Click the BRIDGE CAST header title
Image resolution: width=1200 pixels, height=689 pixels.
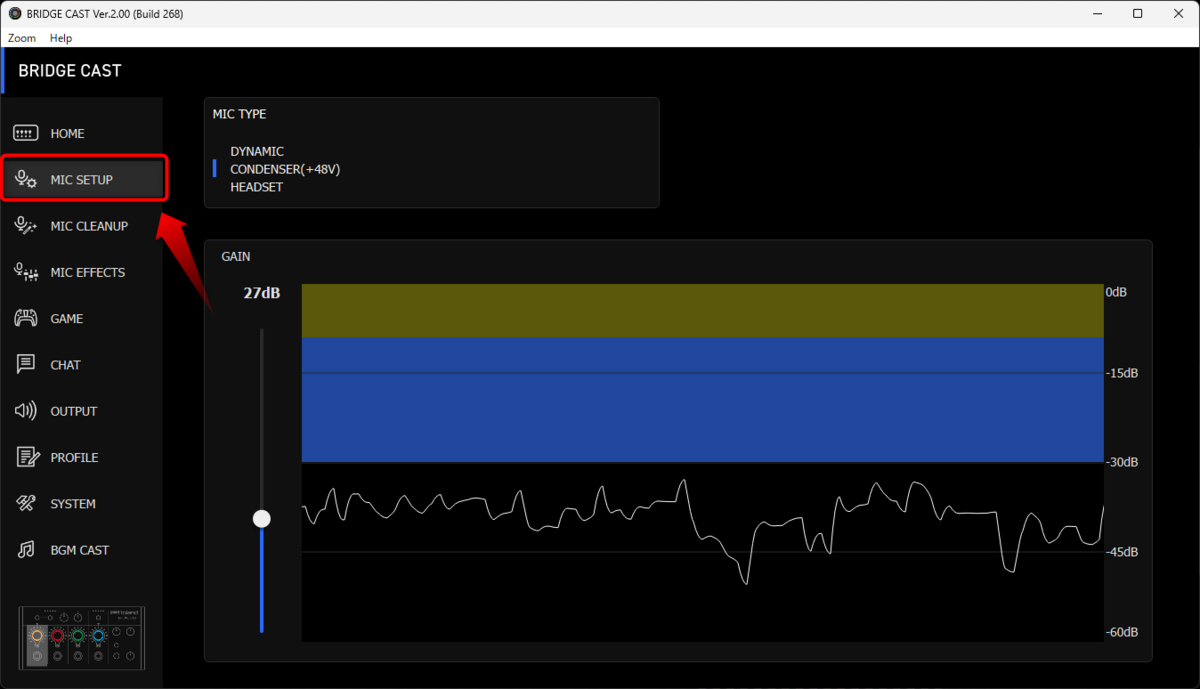pyautogui.click(x=70, y=71)
